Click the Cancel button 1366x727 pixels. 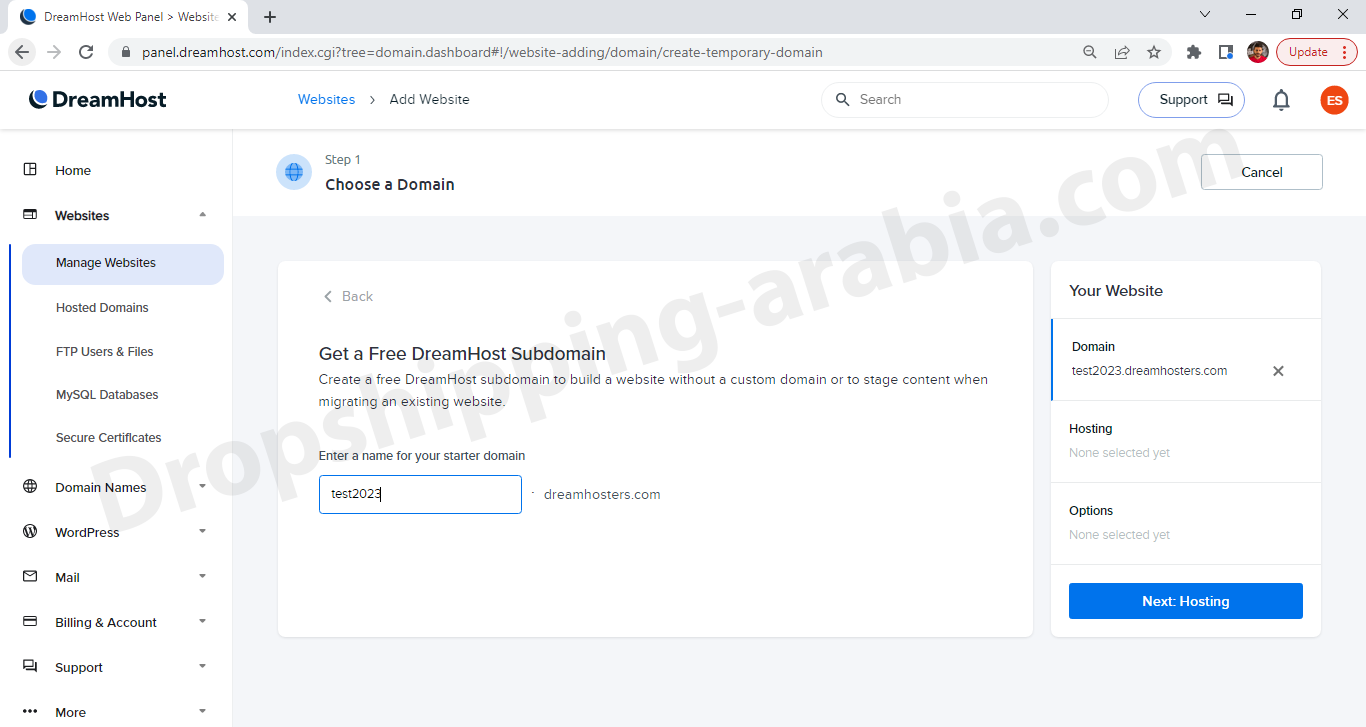(1262, 172)
